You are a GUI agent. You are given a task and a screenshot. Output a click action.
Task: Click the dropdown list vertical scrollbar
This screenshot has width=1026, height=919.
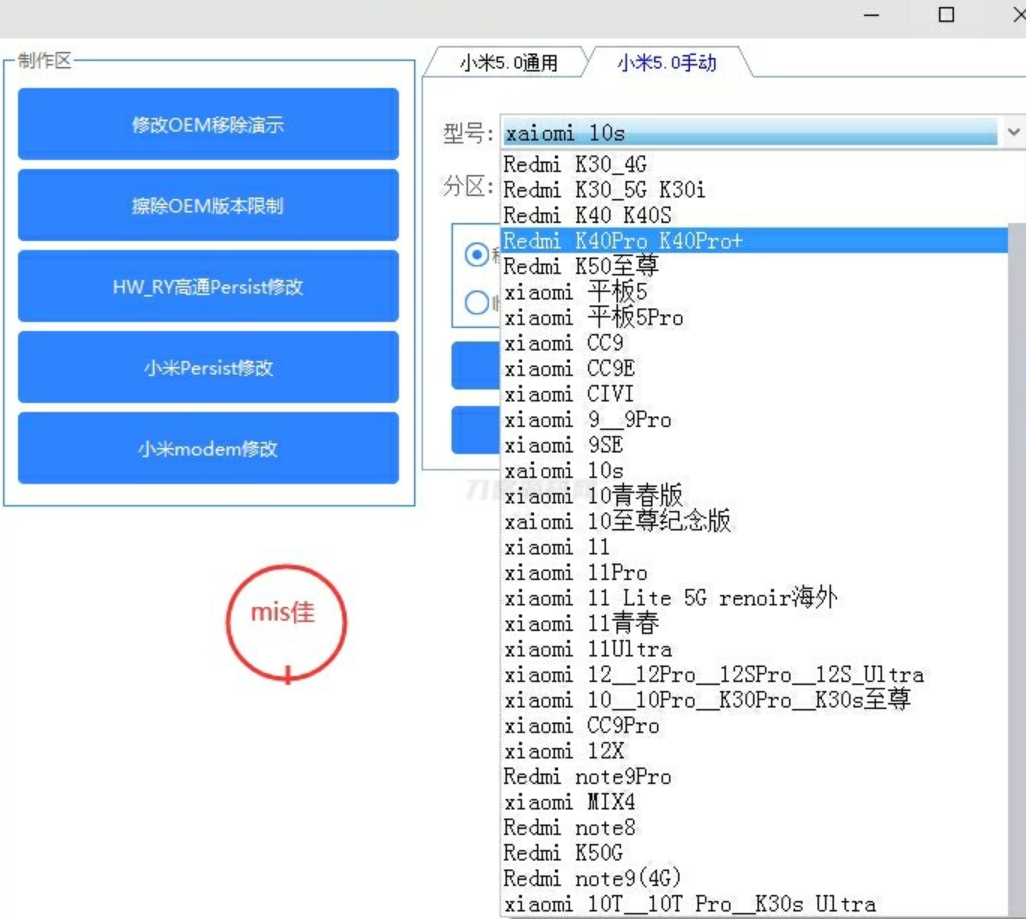[x=1016, y=569]
